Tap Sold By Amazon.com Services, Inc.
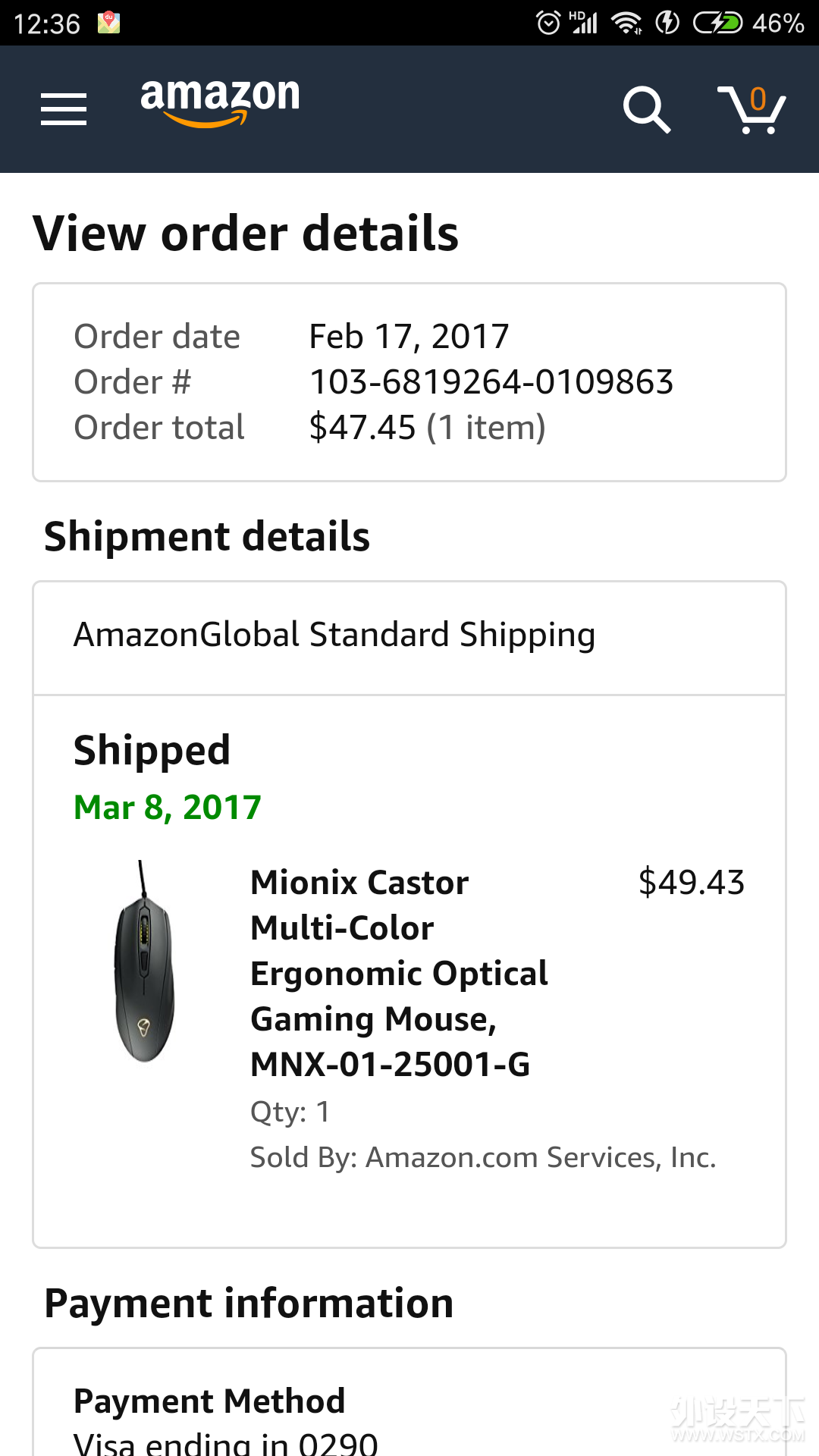 (483, 1157)
